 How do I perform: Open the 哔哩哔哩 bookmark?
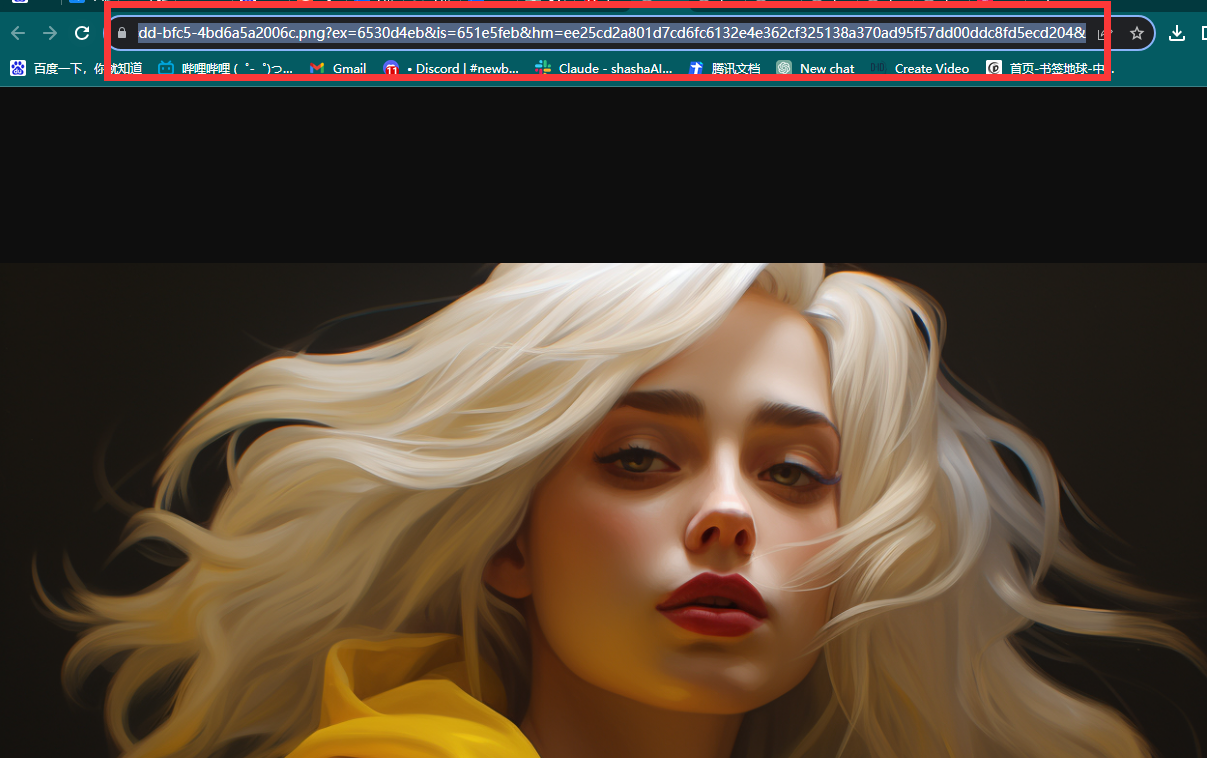click(x=226, y=68)
